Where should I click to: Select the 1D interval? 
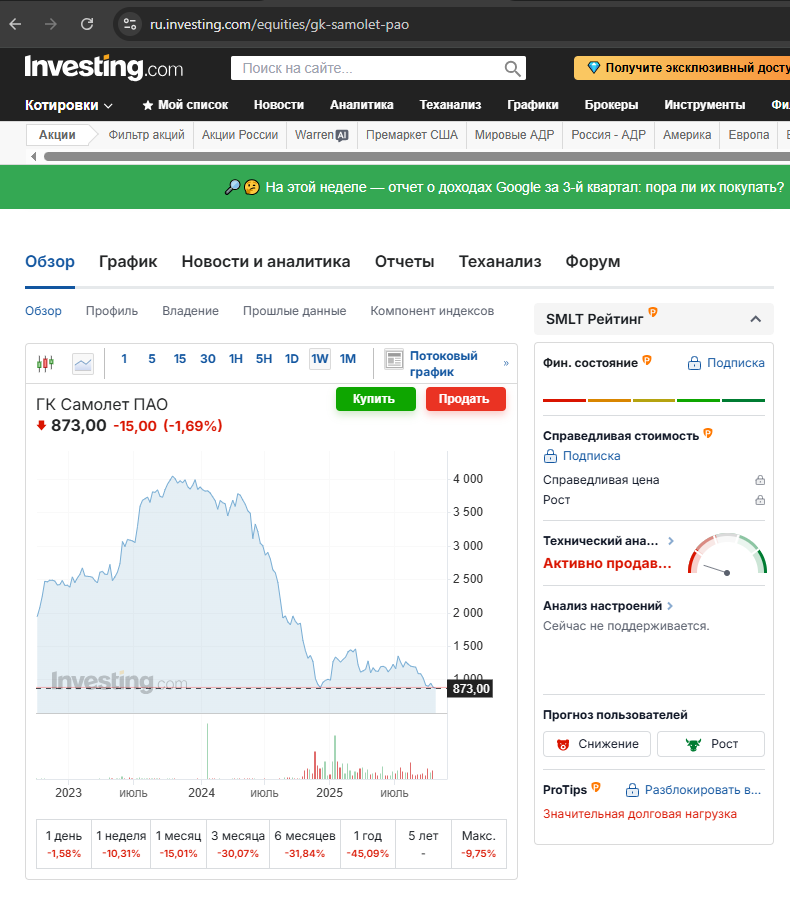292,359
